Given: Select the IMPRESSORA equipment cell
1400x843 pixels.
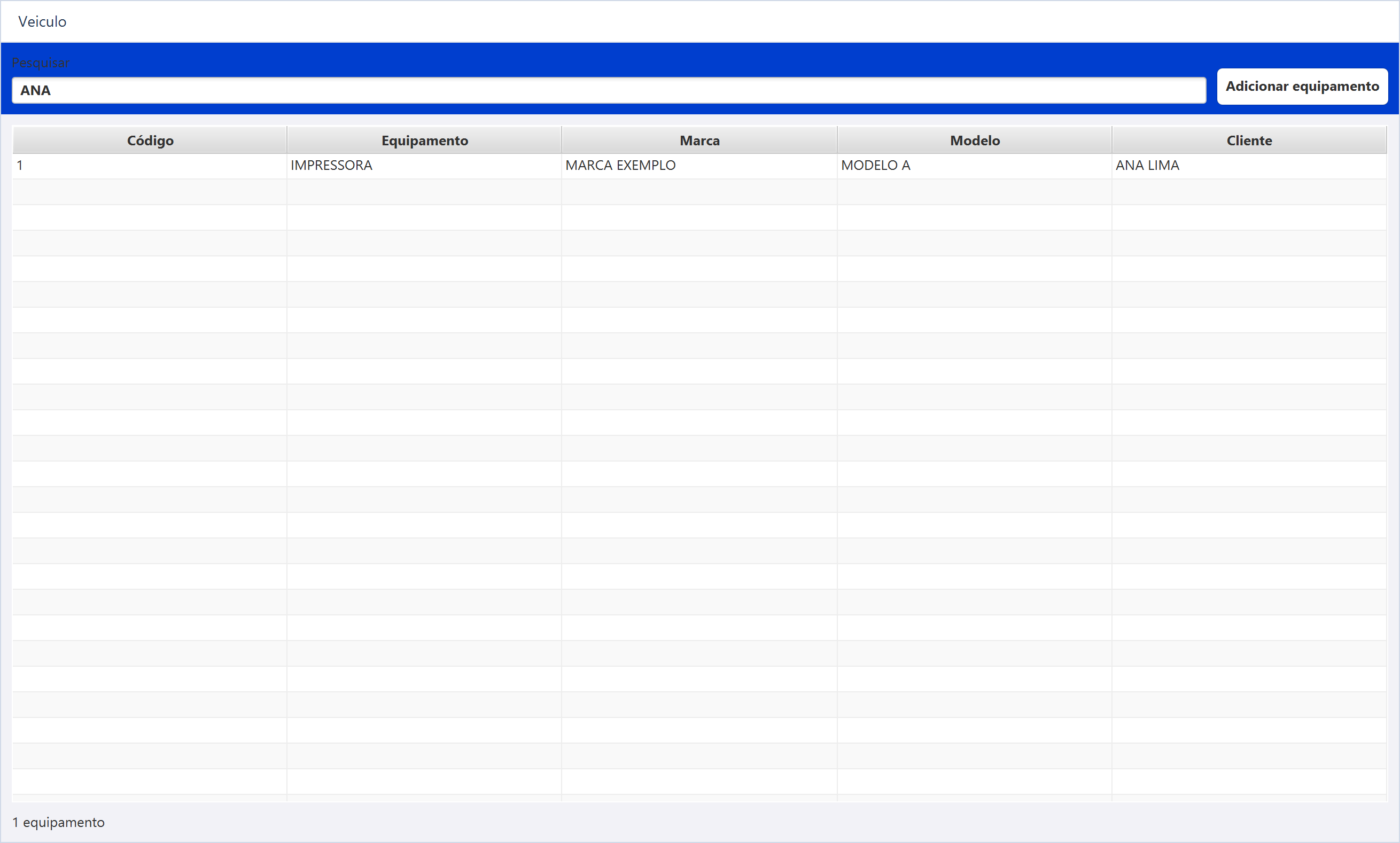Looking at the screenshot, I should [x=424, y=166].
